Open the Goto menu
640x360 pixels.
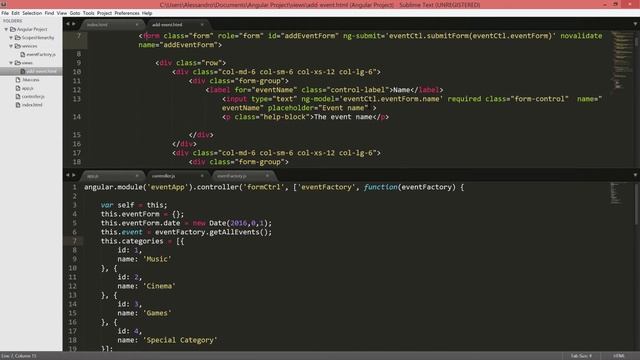coord(75,13)
